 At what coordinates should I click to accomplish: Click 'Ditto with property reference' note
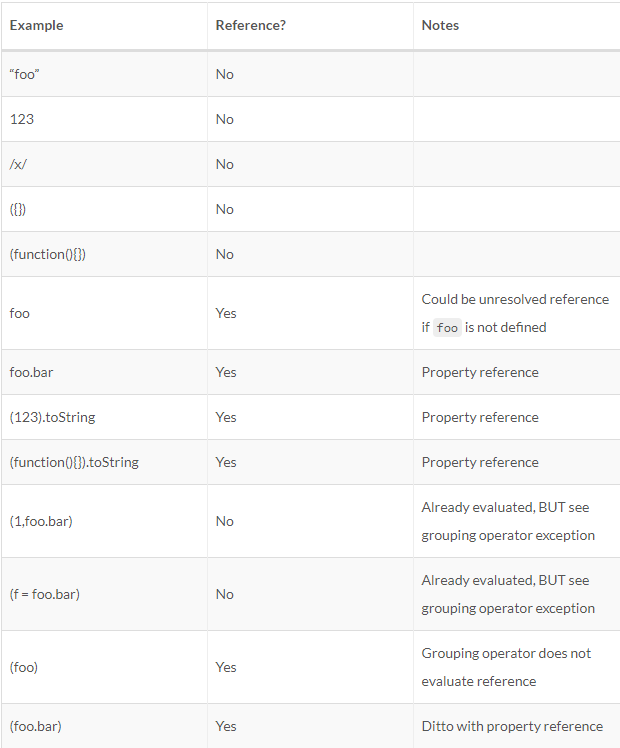click(x=512, y=726)
